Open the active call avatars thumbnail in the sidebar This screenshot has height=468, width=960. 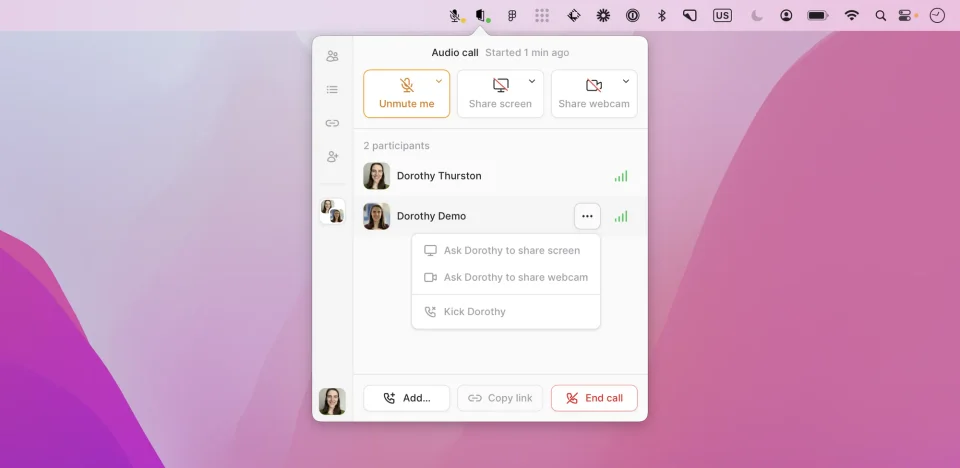(x=332, y=211)
